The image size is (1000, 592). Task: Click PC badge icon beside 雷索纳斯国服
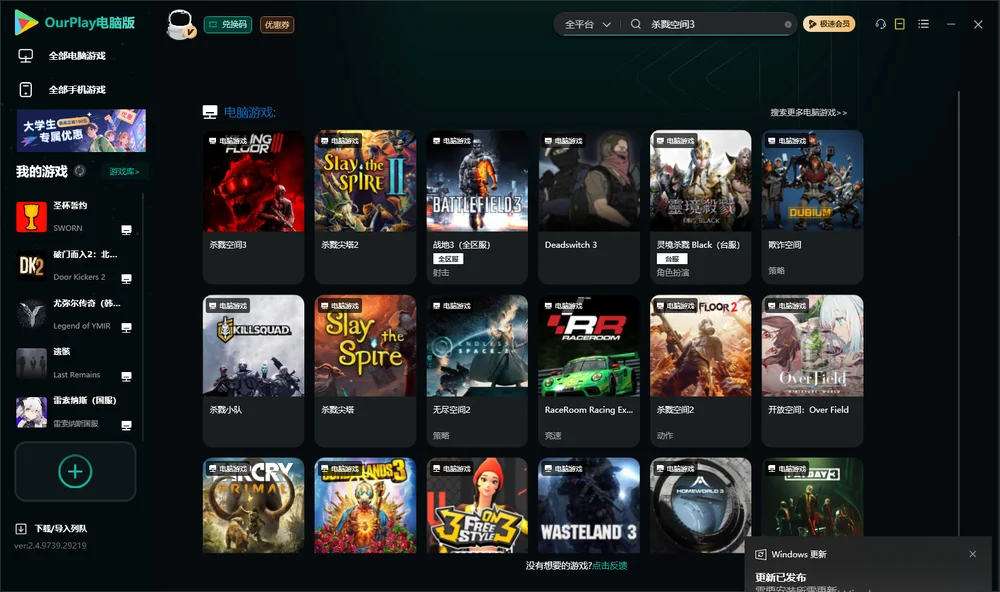[126, 426]
